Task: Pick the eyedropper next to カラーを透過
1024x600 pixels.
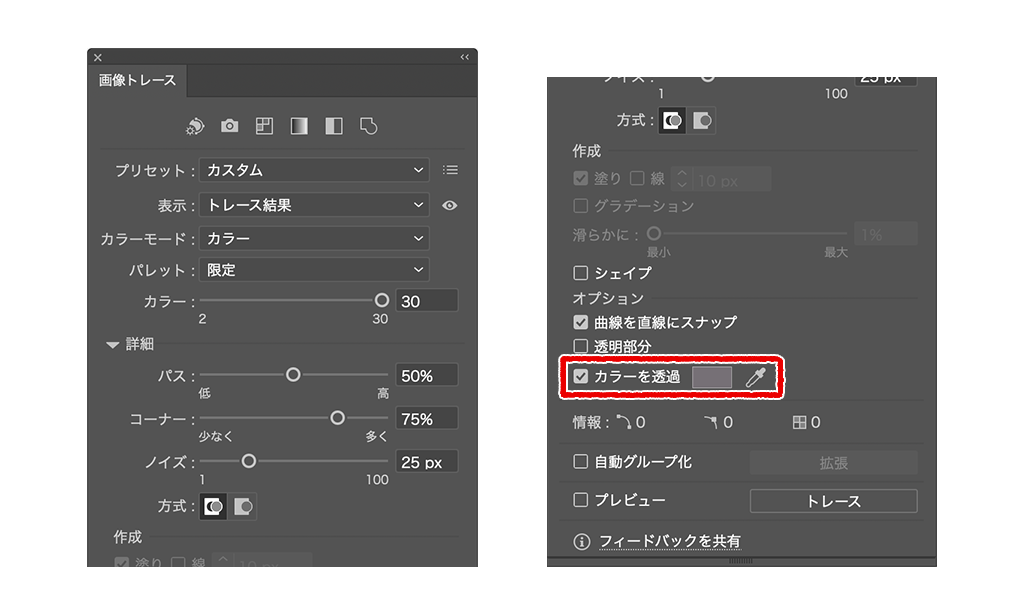Action: (x=756, y=377)
